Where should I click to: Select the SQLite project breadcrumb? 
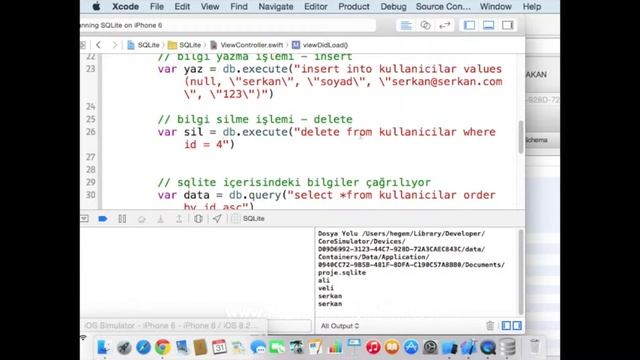pos(144,45)
